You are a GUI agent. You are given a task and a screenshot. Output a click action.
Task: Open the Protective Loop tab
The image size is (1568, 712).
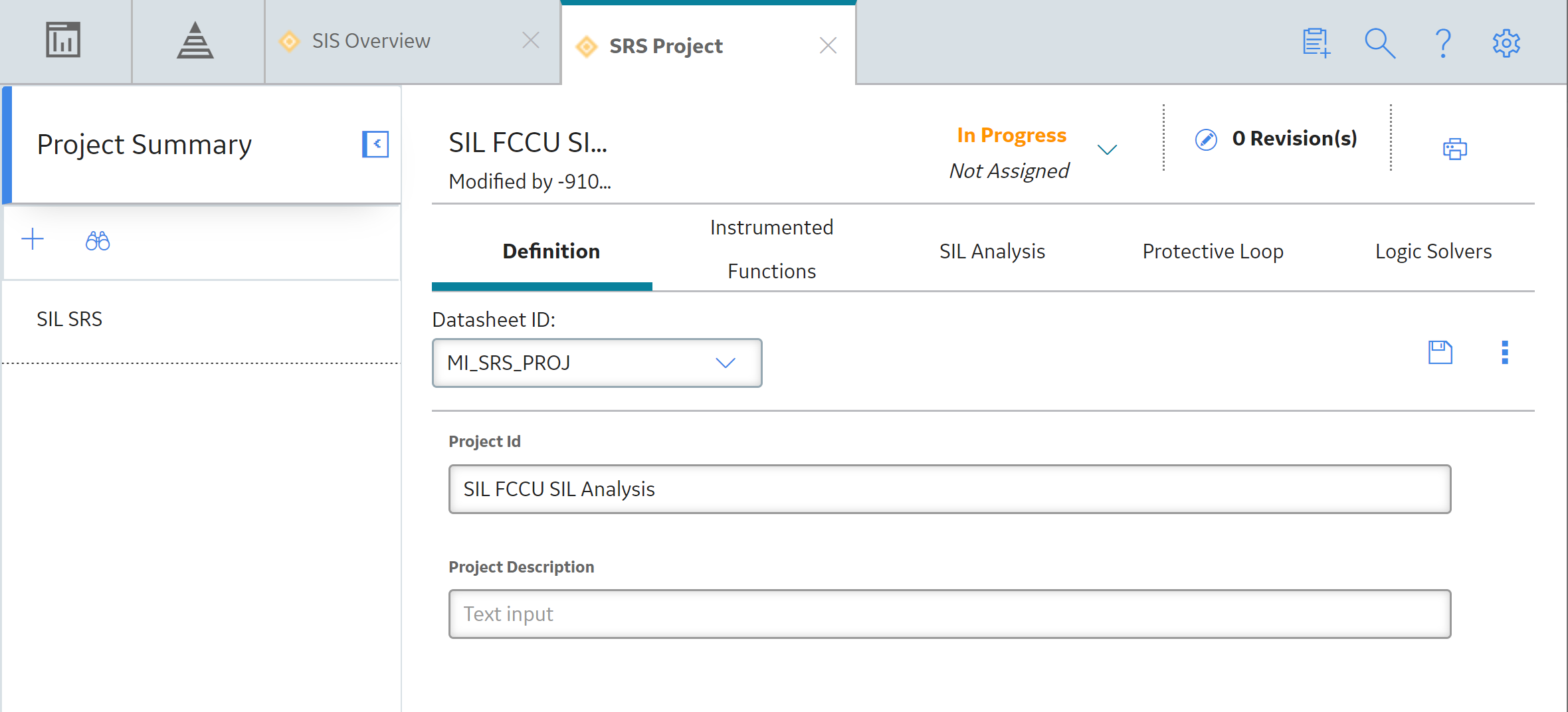click(1213, 251)
